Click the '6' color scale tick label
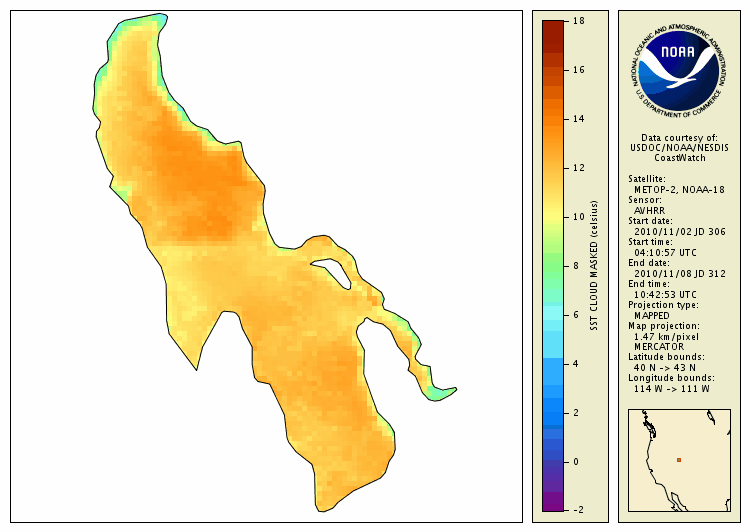 coord(576,315)
